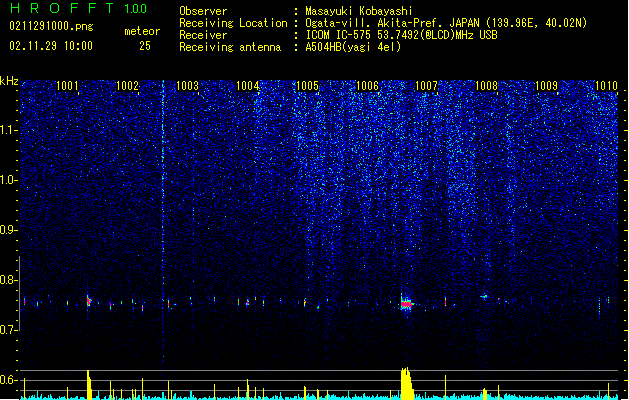629x400 pixels.
Task: Click the kHz axis unit label
Action: pos(9,81)
